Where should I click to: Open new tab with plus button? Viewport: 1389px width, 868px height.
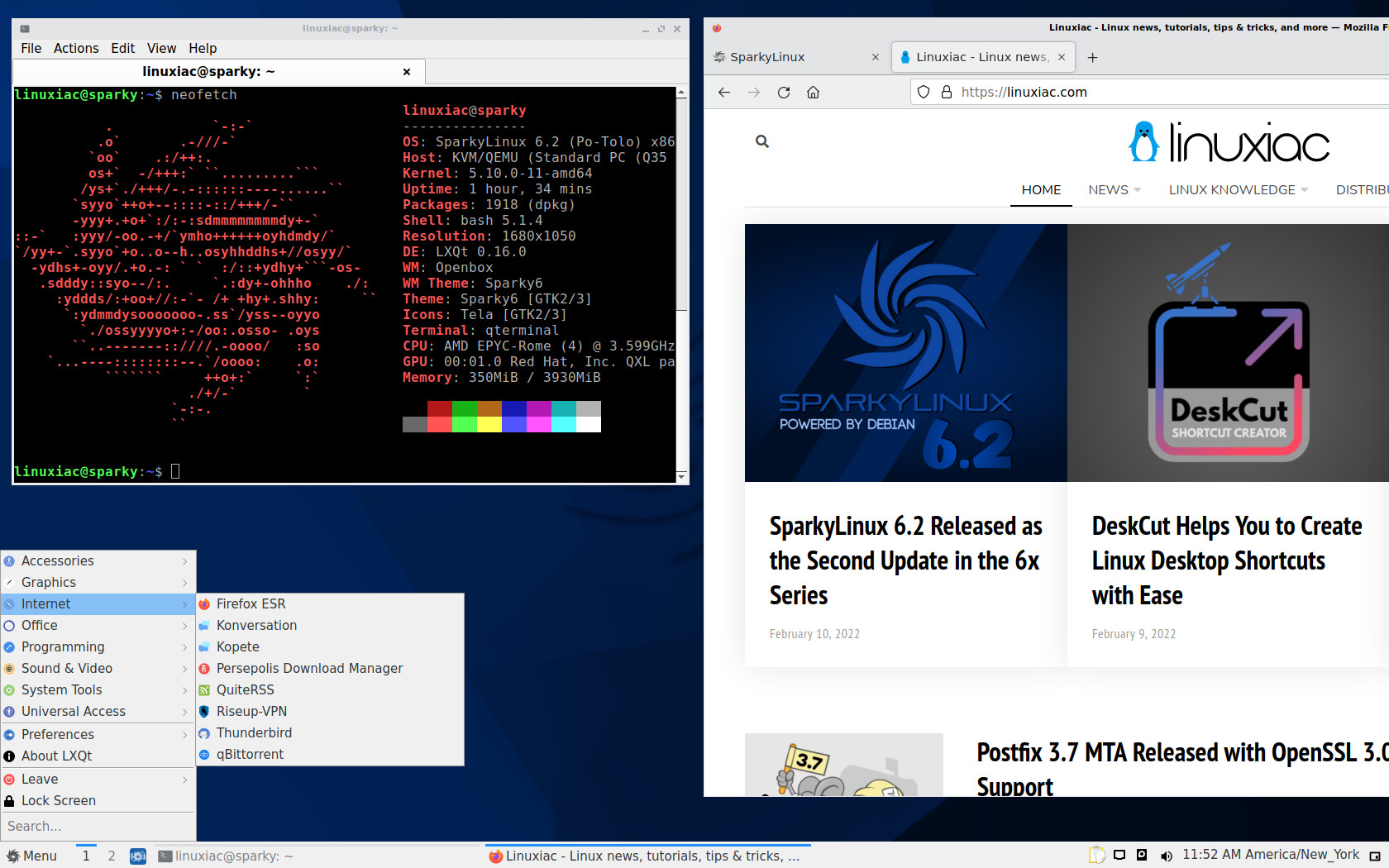click(x=1092, y=57)
